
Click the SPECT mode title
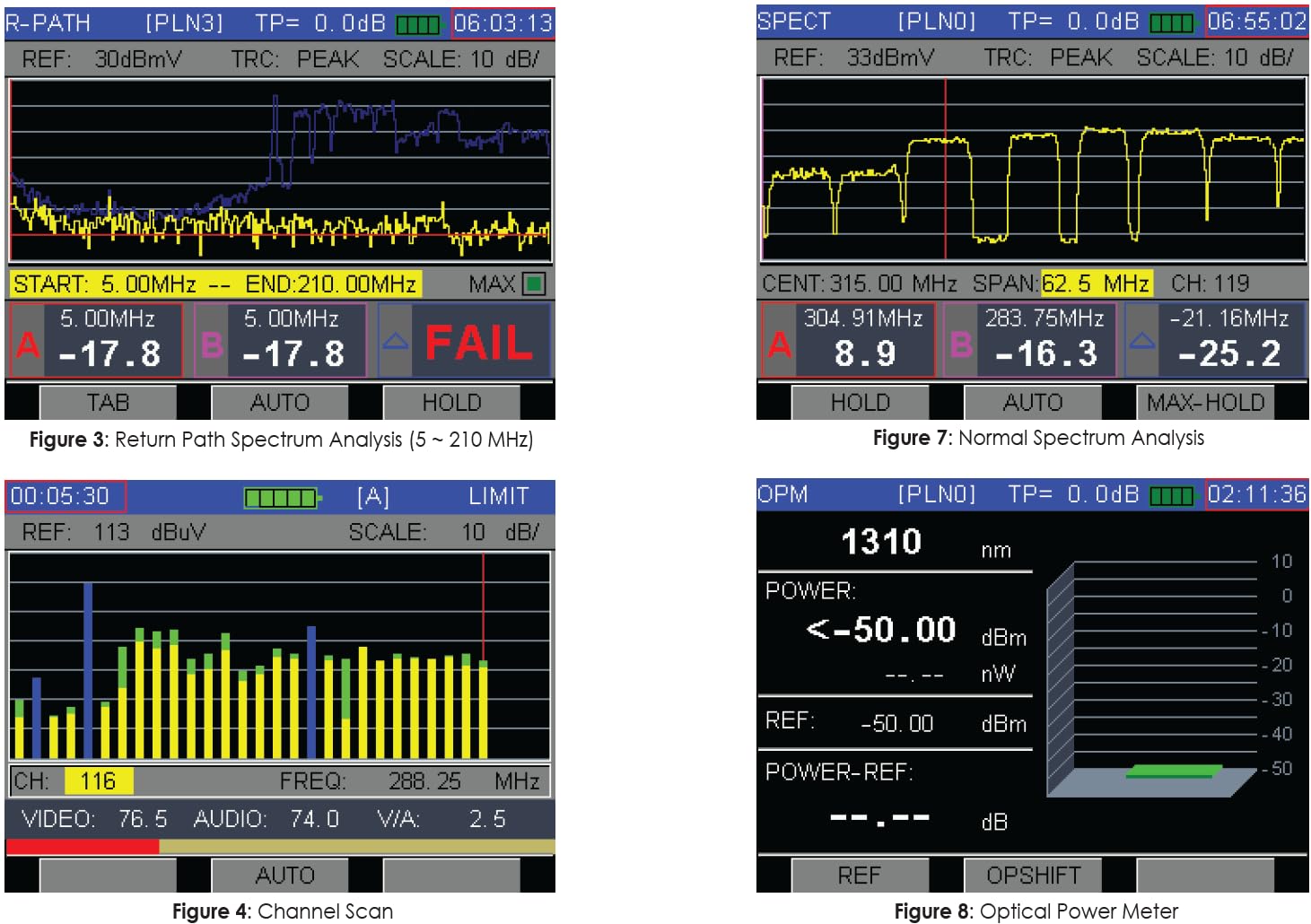coord(794,22)
